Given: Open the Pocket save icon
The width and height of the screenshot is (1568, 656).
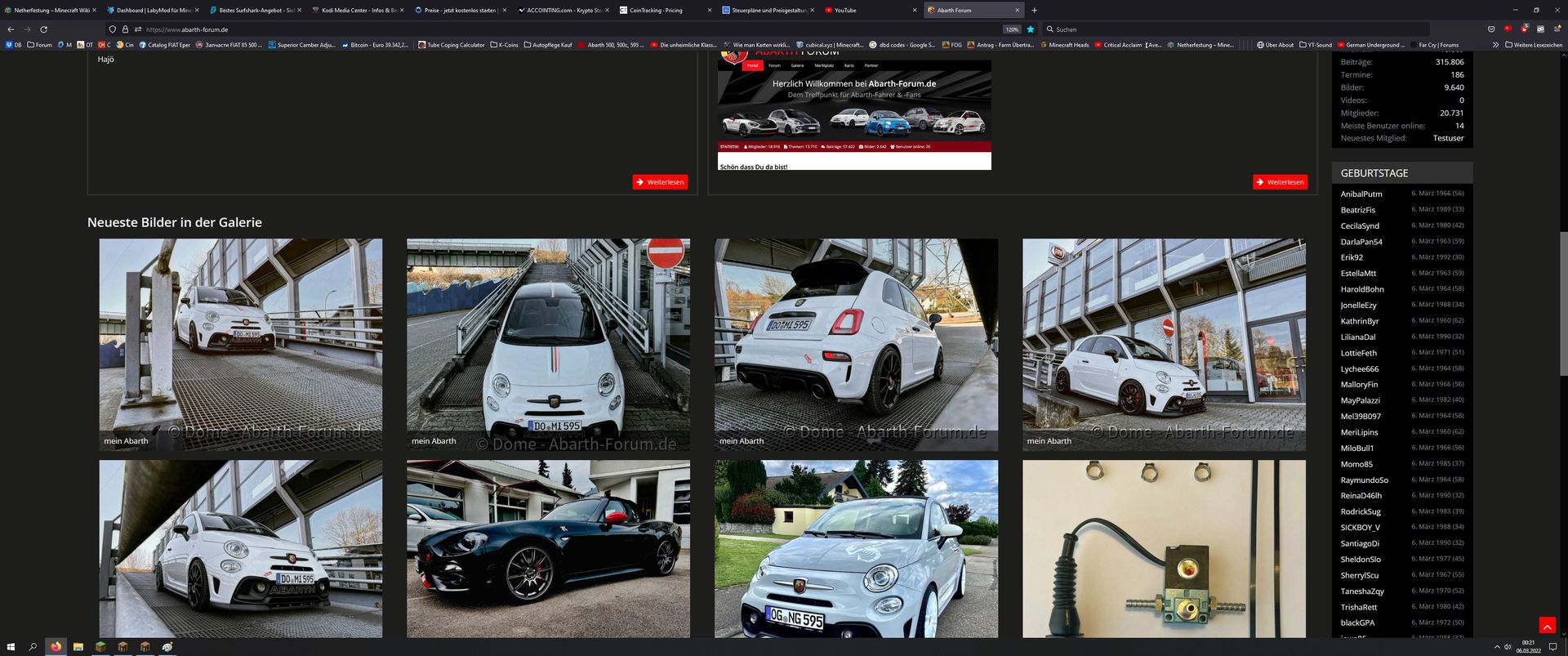Looking at the screenshot, I should pos(1491,29).
